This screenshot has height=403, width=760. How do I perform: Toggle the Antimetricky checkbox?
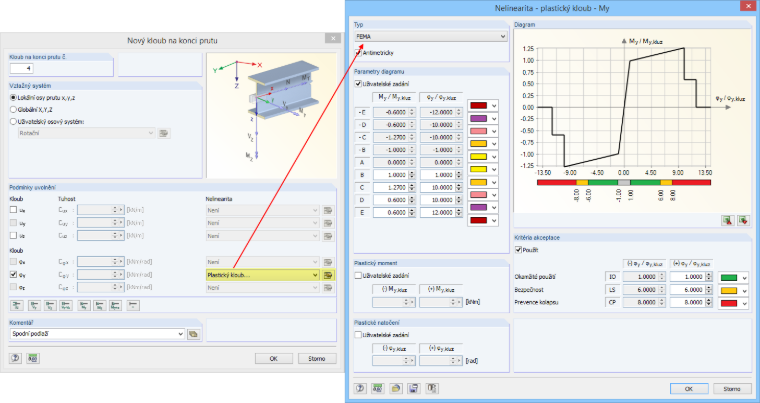click(x=359, y=52)
